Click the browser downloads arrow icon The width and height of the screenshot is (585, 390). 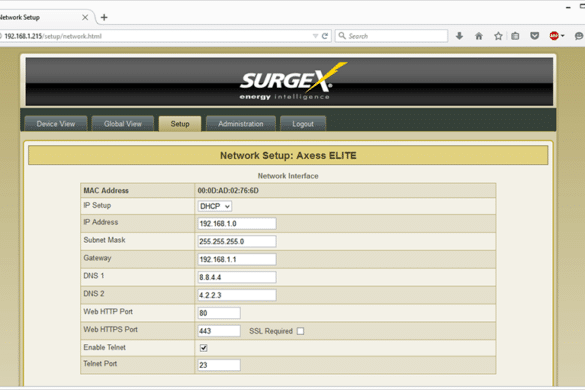(x=459, y=36)
